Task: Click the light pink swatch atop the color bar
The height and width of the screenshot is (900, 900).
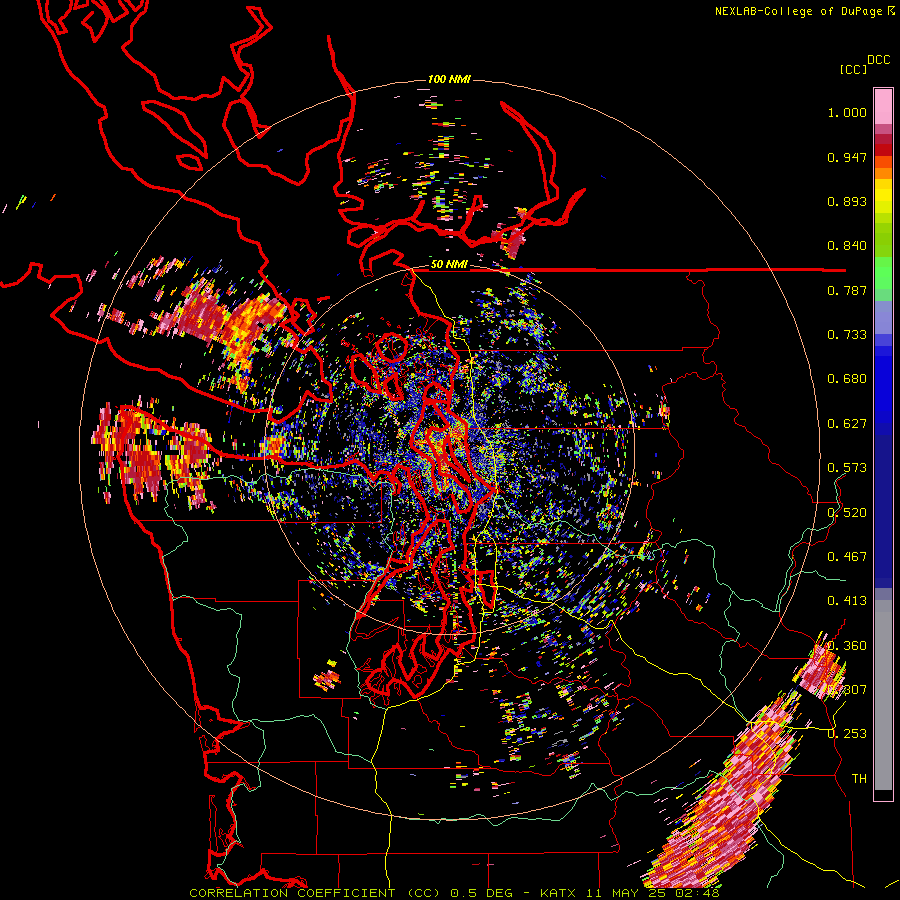Action: click(x=883, y=107)
